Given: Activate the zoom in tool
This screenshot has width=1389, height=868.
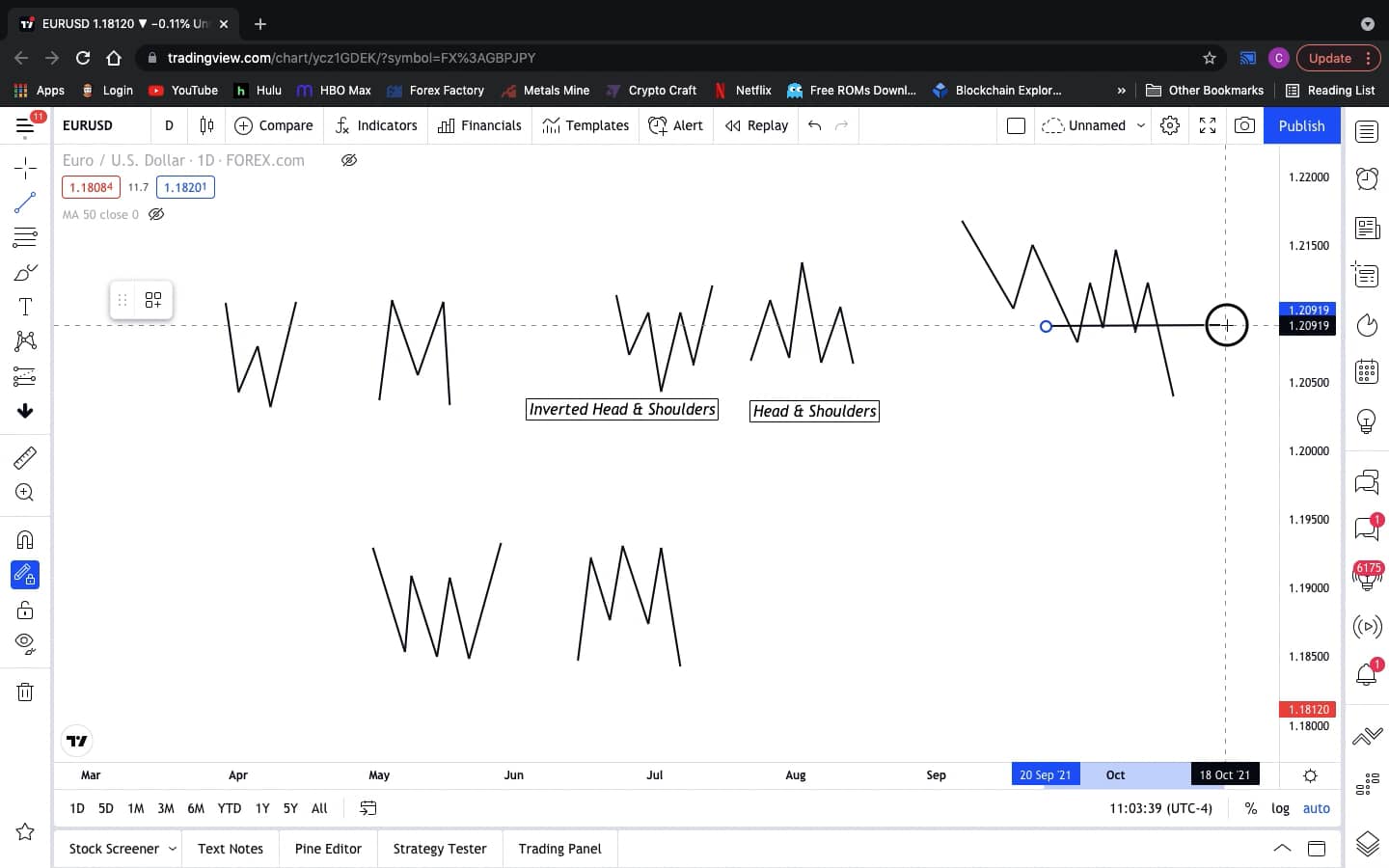Looking at the screenshot, I should (x=25, y=492).
